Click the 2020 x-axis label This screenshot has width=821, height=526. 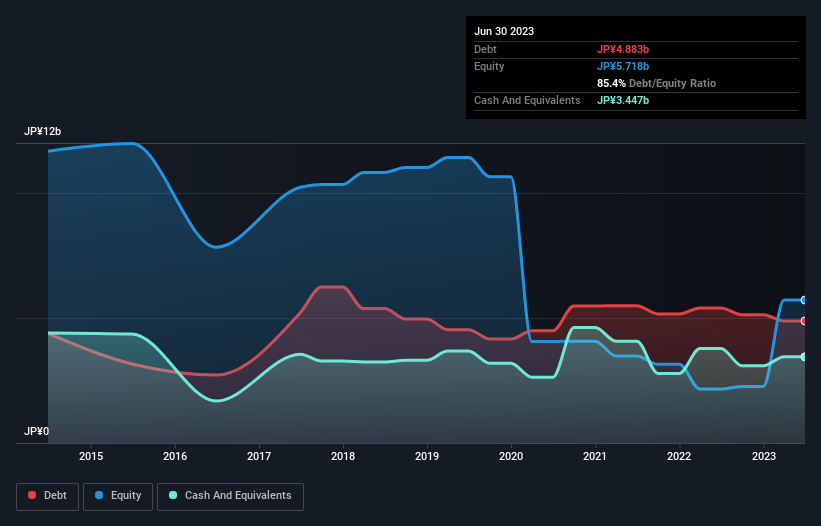pos(511,456)
